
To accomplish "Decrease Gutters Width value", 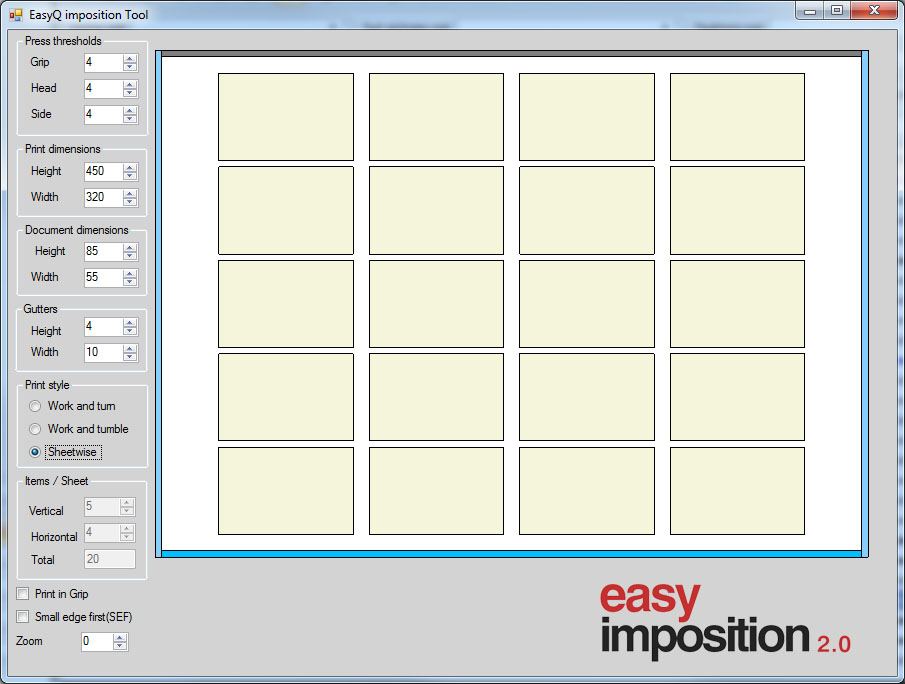I will [130, 357].
